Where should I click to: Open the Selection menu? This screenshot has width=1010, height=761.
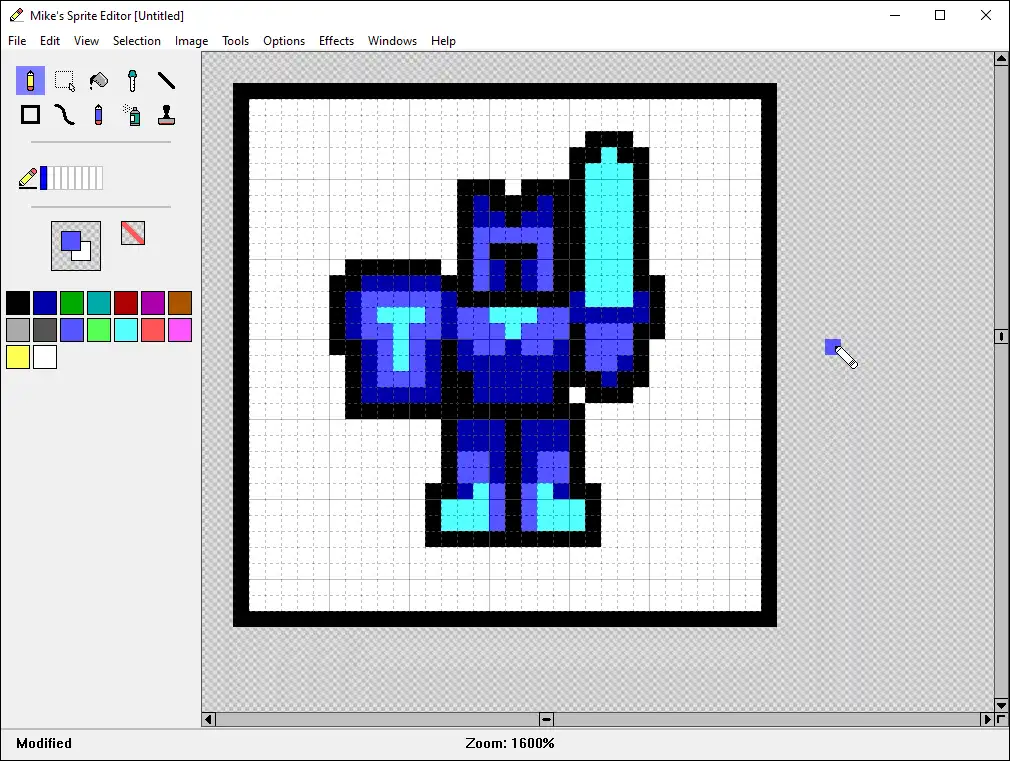point(137,41)
